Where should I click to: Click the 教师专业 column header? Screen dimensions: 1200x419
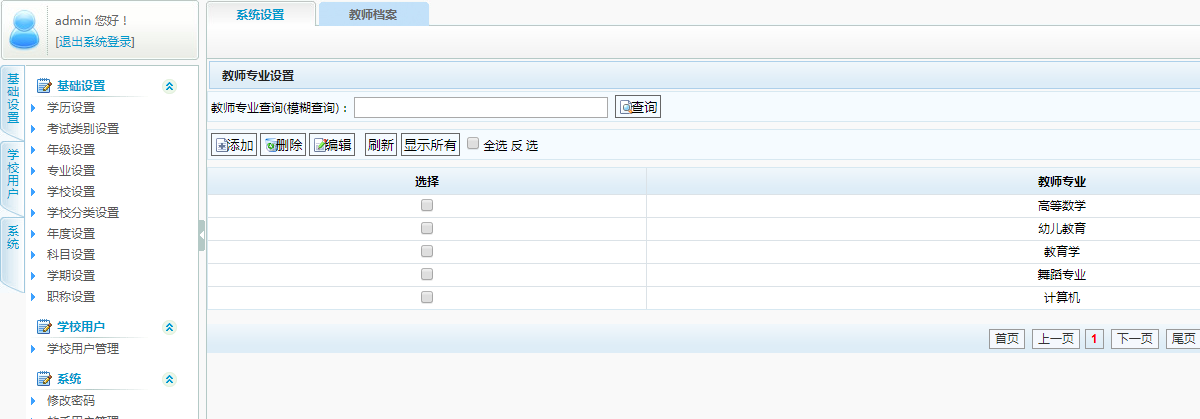1062,182
